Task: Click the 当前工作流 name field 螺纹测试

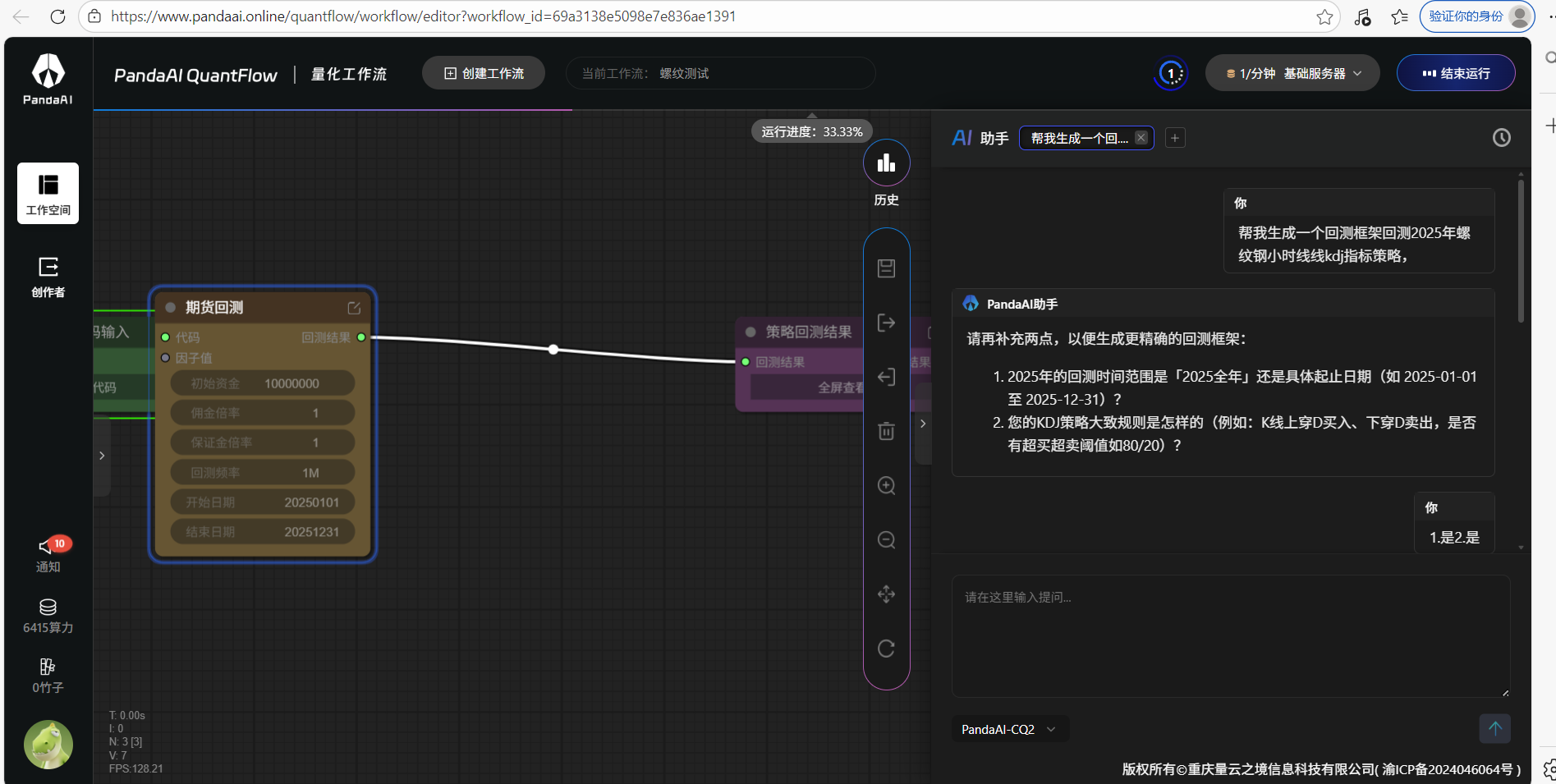Action: click(x=721, y=73)
